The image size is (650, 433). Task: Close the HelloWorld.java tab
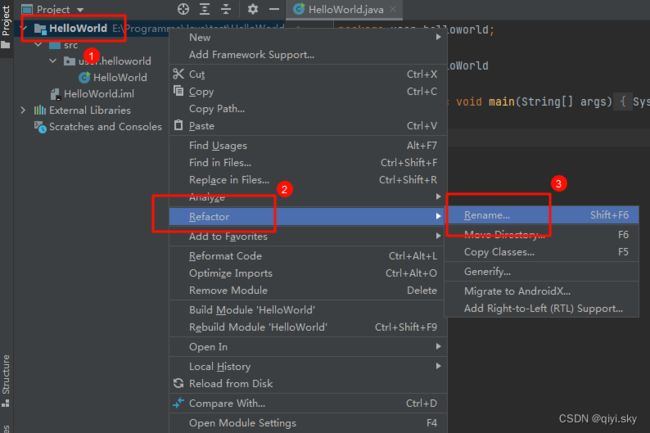point(393,9)
